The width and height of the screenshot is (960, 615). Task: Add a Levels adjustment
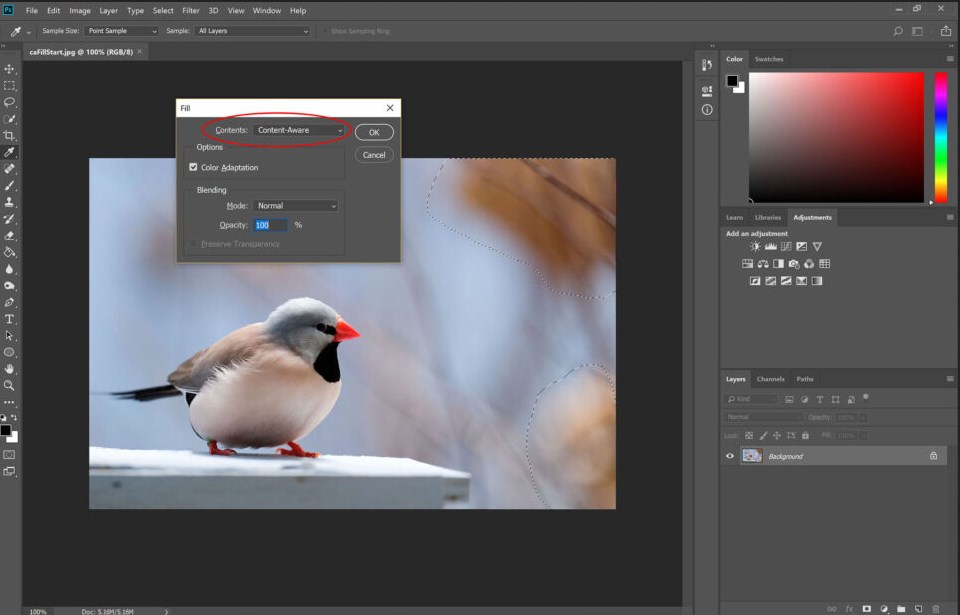pos(771,246)
